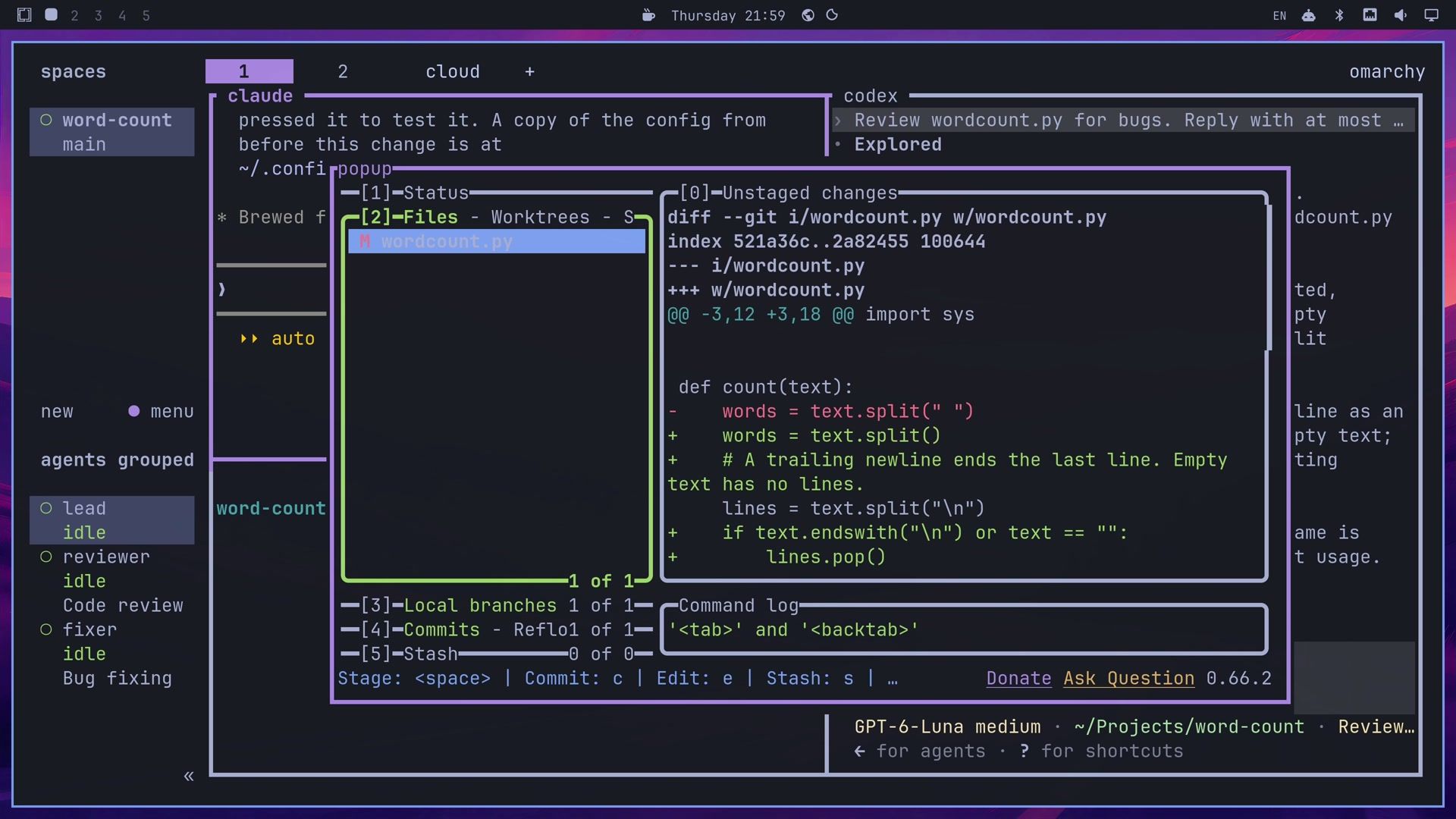The height and width of the screenshot is (819, 1456).
Task: Click the Ask Question link
Action: 1128,678
